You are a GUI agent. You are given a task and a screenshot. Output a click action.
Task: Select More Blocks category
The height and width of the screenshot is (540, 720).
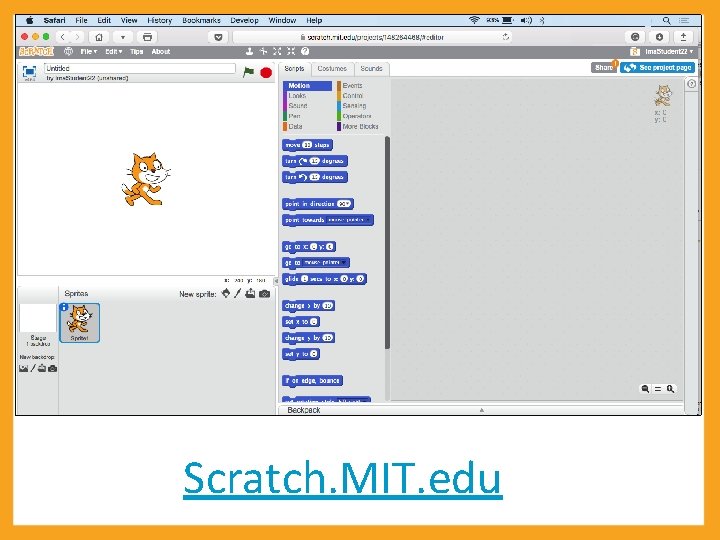[360, 126]
